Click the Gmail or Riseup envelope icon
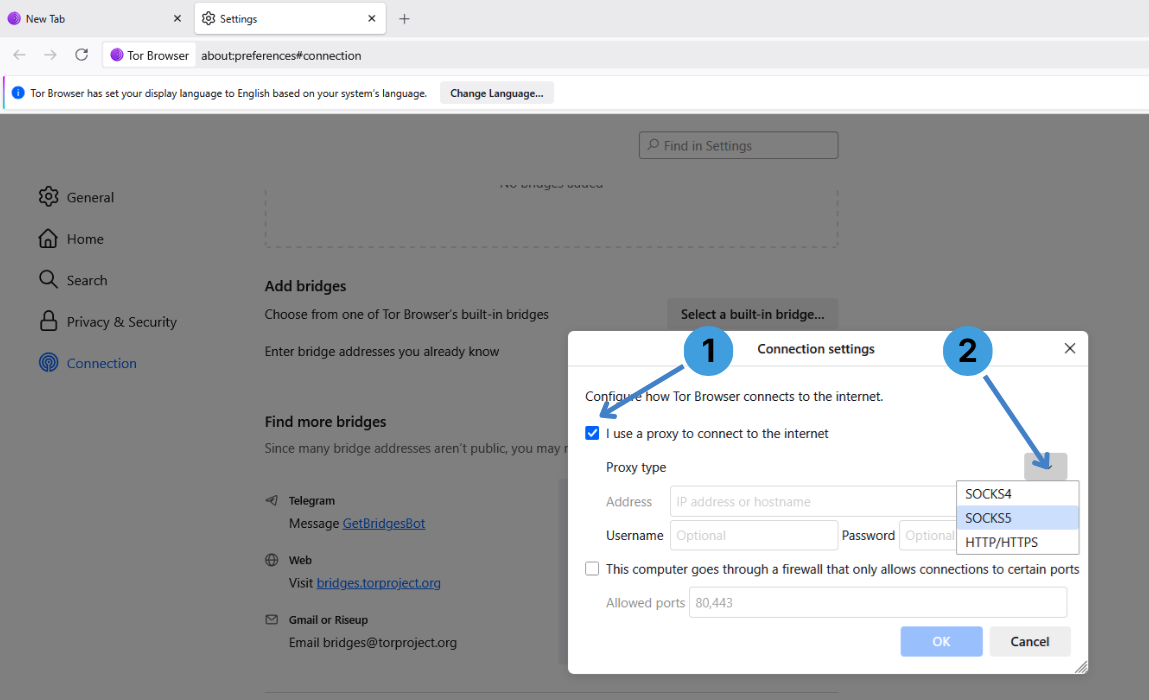Viewport: 1149px width, 700px height. (x=271, y=619)
